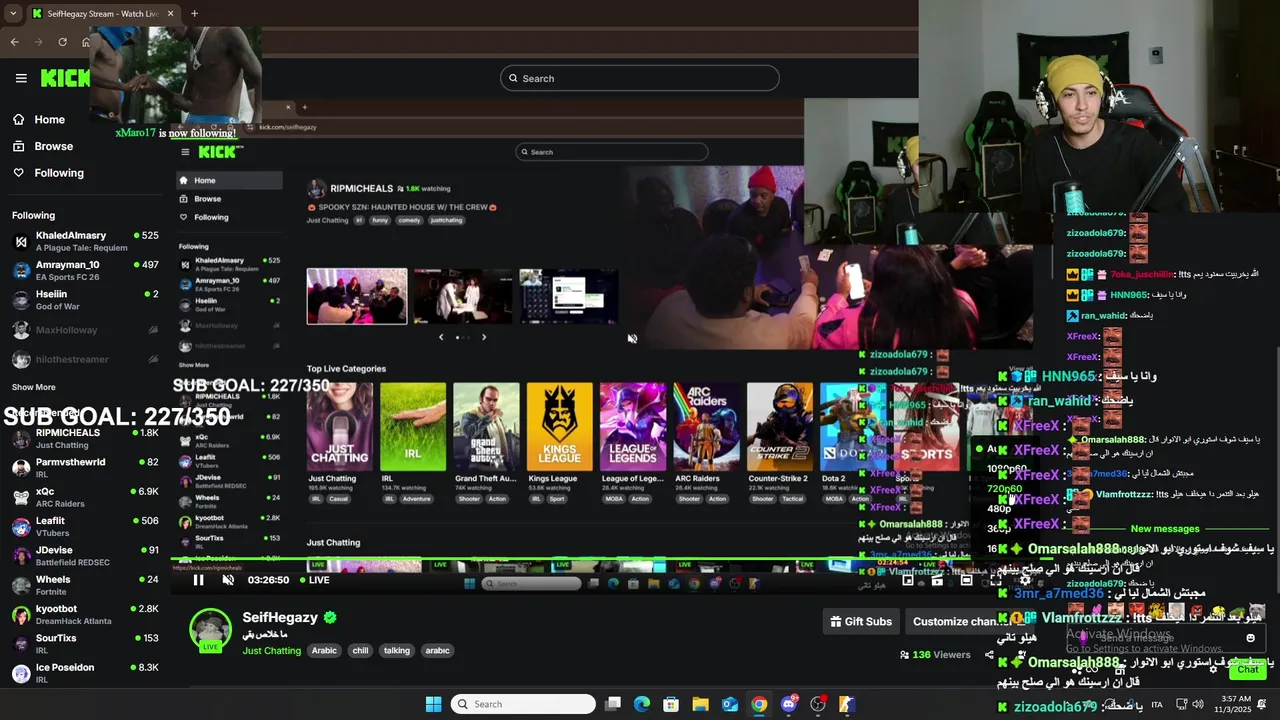Open KhaledAlmasry in outer Following list
The height and width of the screenshot is (720, 1280).
click(x=85, y=241)
